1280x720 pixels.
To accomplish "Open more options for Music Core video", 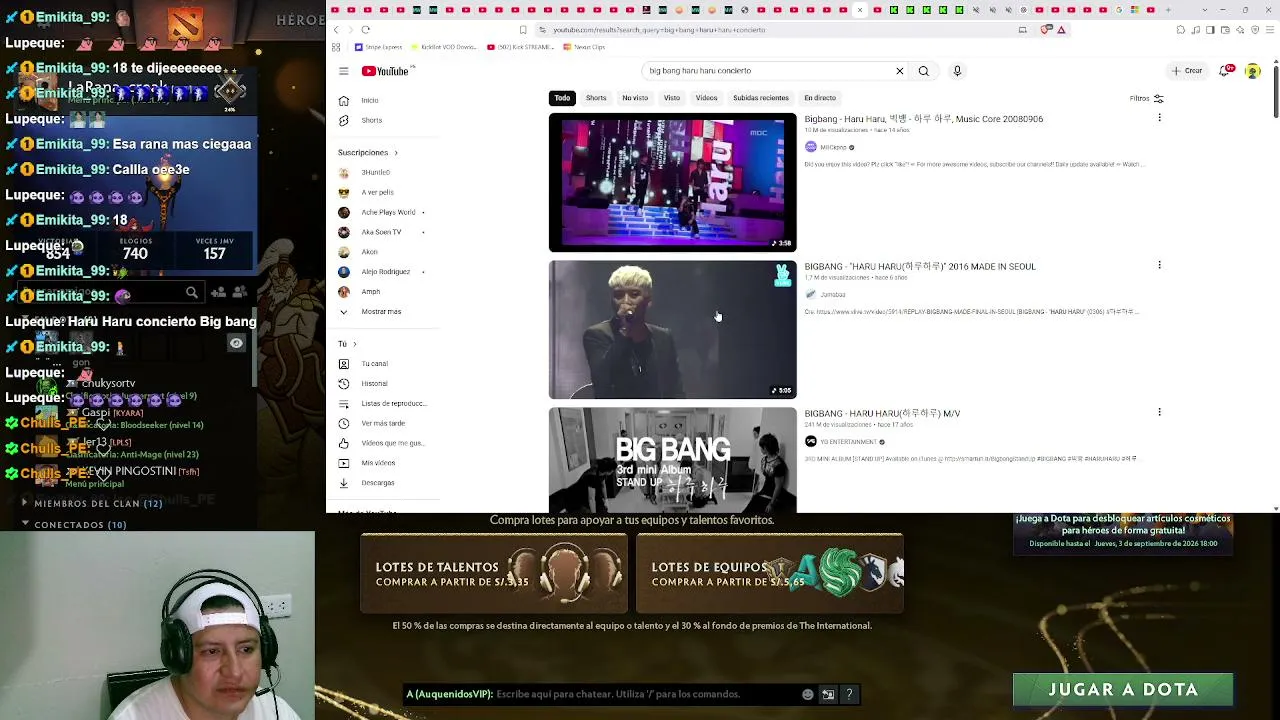I will [x=1159, y=118].
